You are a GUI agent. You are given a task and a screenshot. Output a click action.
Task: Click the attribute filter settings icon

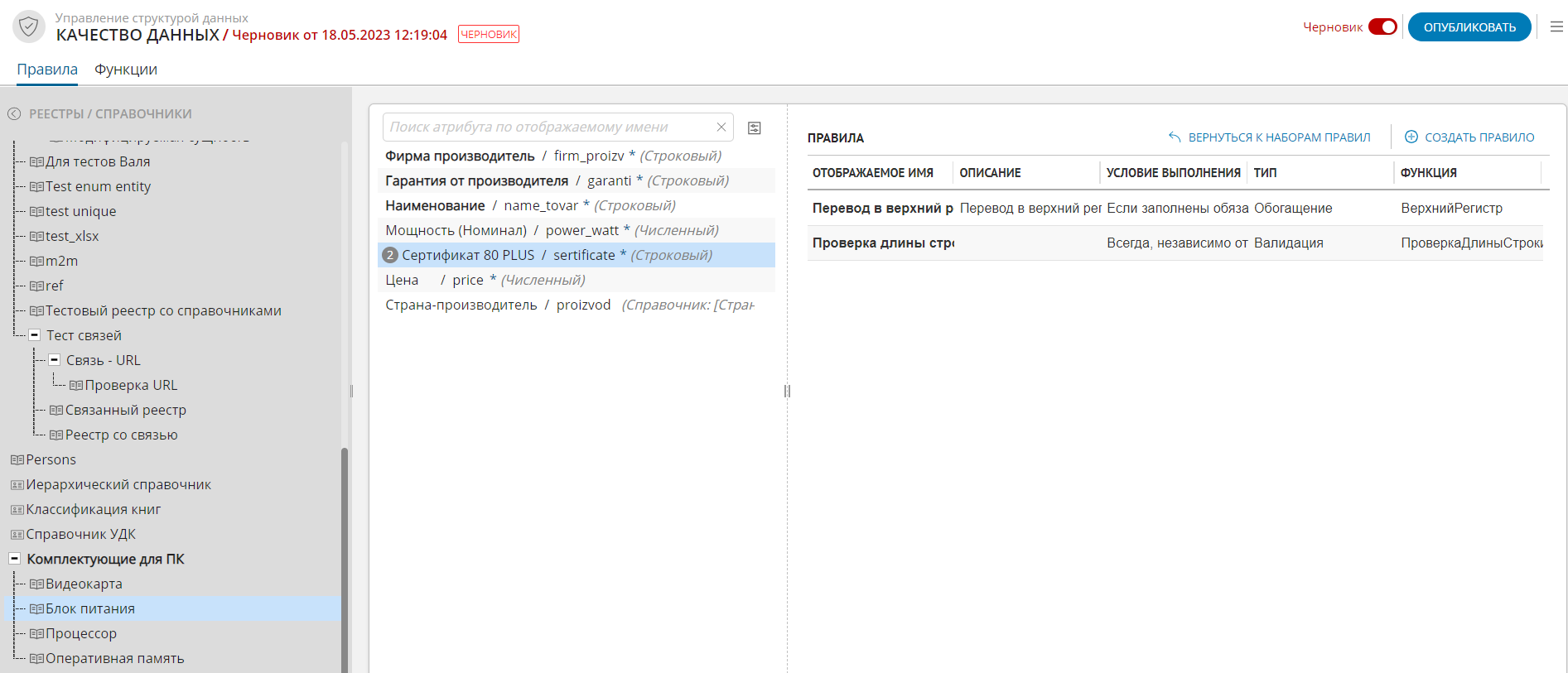coord(754,127)
